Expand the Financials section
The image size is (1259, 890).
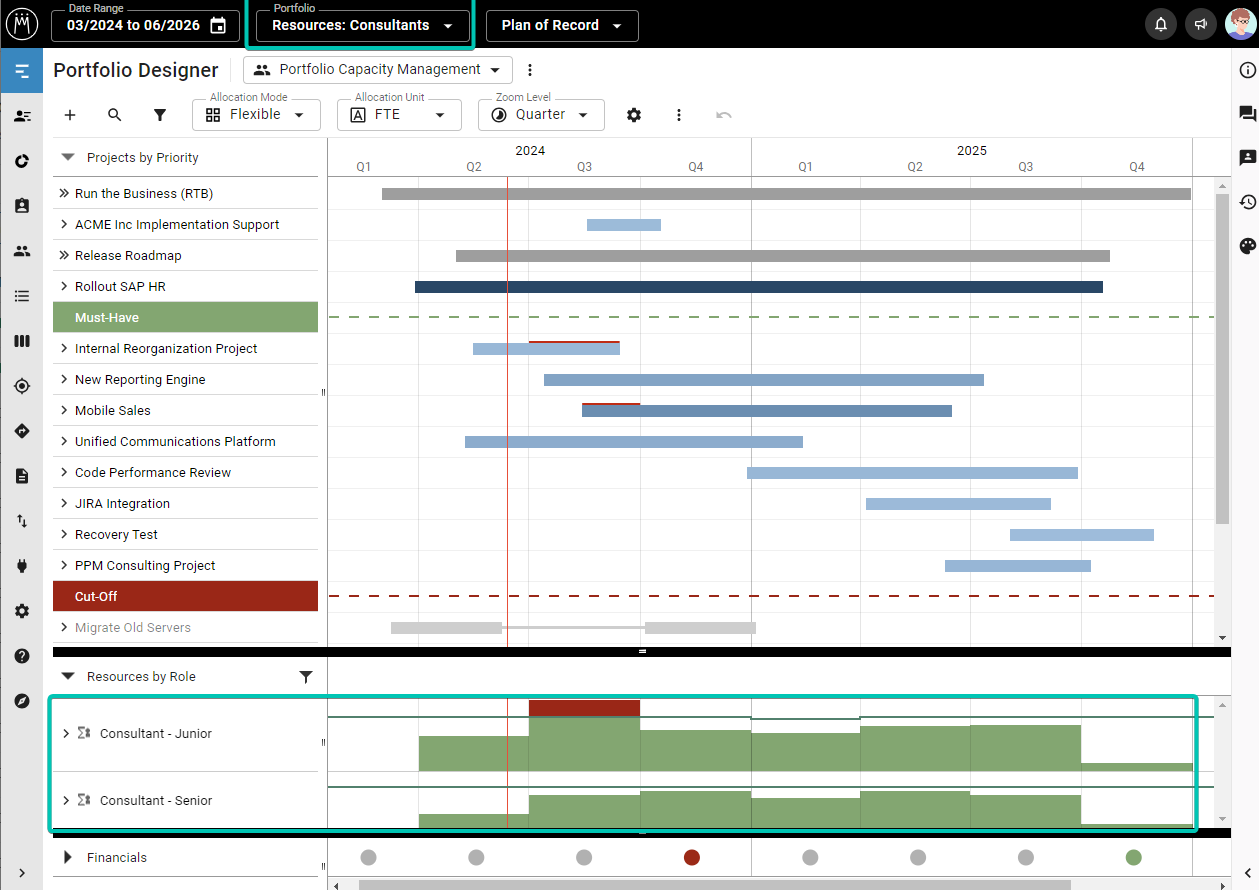pyautogui.click(x=68, y=857)
